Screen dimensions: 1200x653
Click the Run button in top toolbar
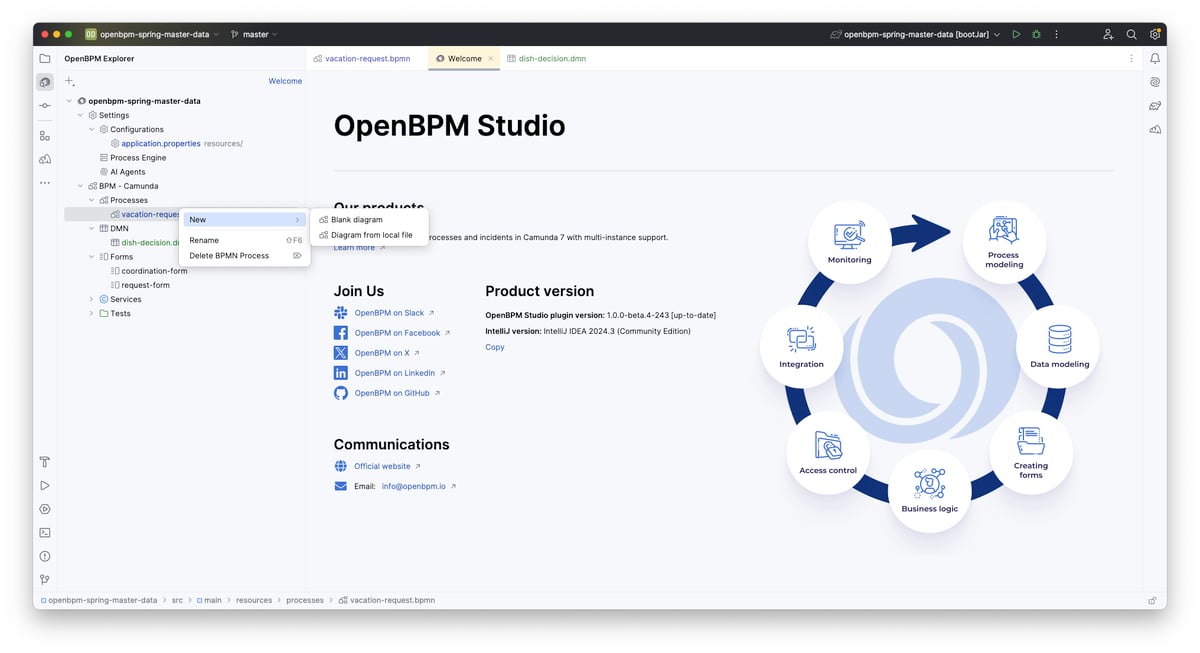click(1016, 34)
